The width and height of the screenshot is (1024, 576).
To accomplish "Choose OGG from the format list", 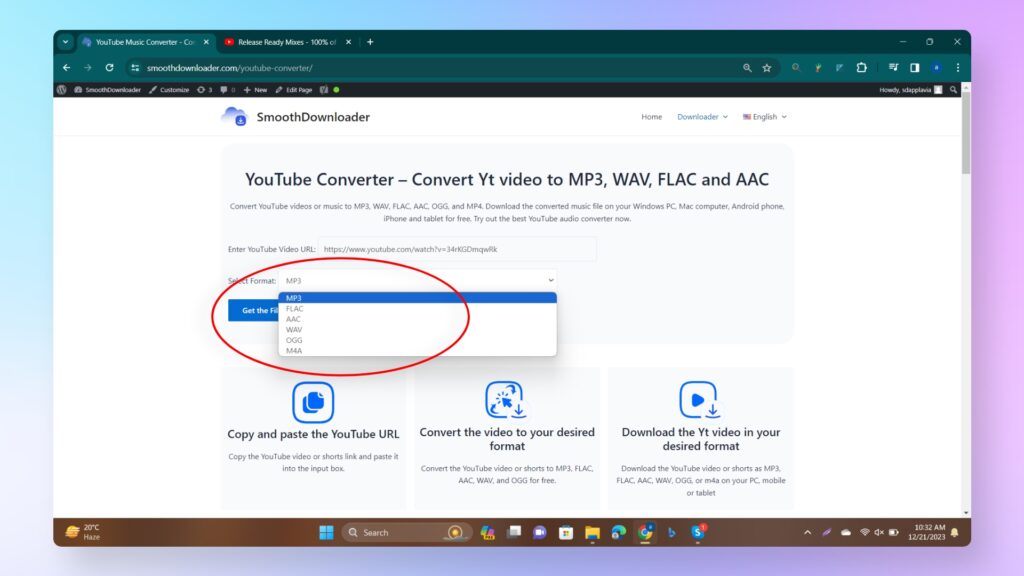I will tap(418, 340).
